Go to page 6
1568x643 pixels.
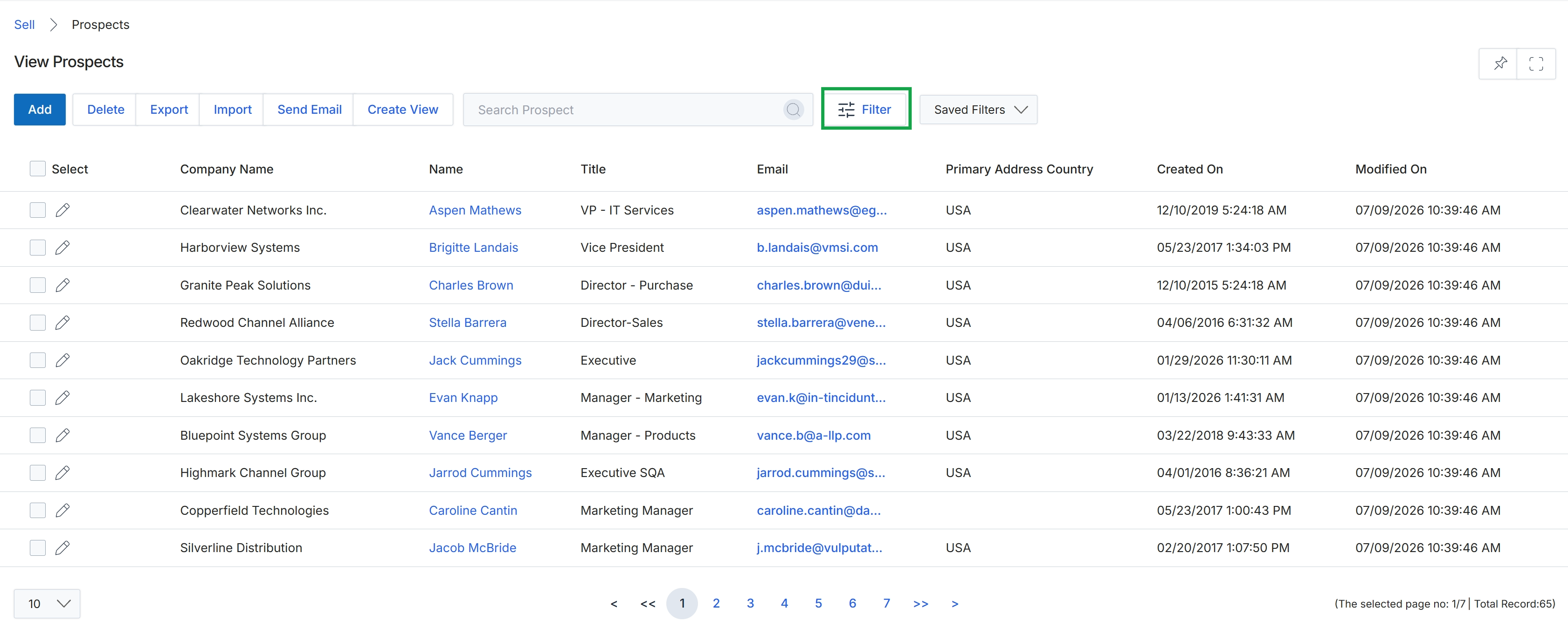[x=852, y=603]
